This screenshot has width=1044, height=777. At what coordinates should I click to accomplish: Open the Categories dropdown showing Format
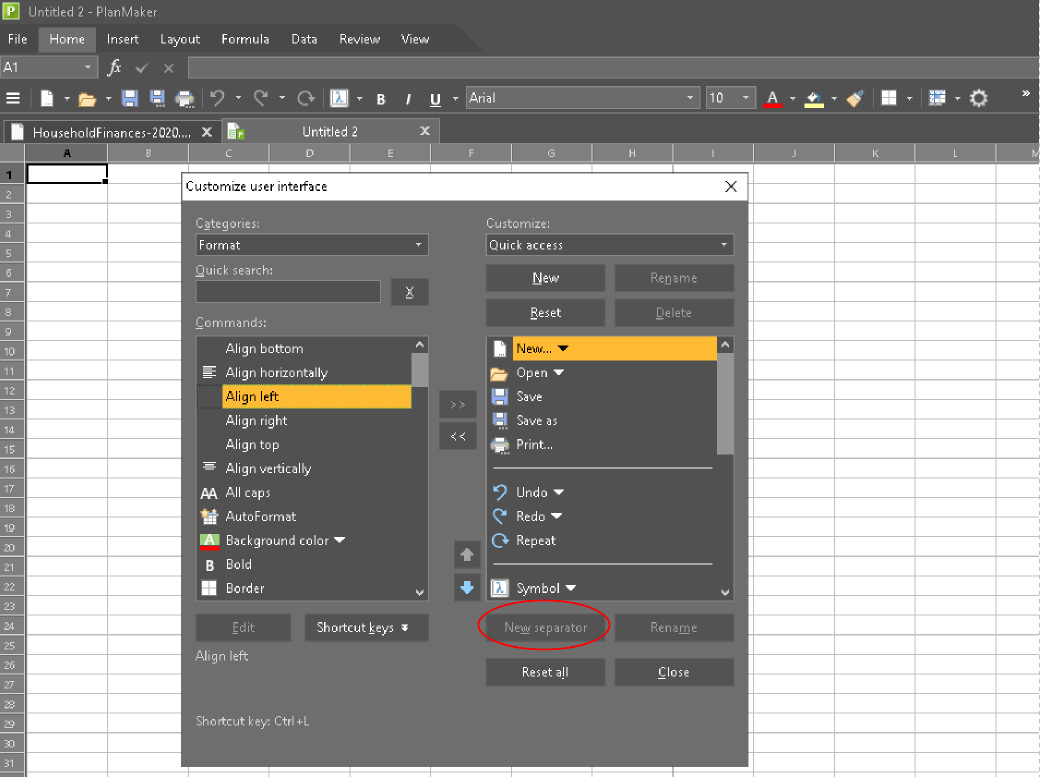[x=311, y=245]
